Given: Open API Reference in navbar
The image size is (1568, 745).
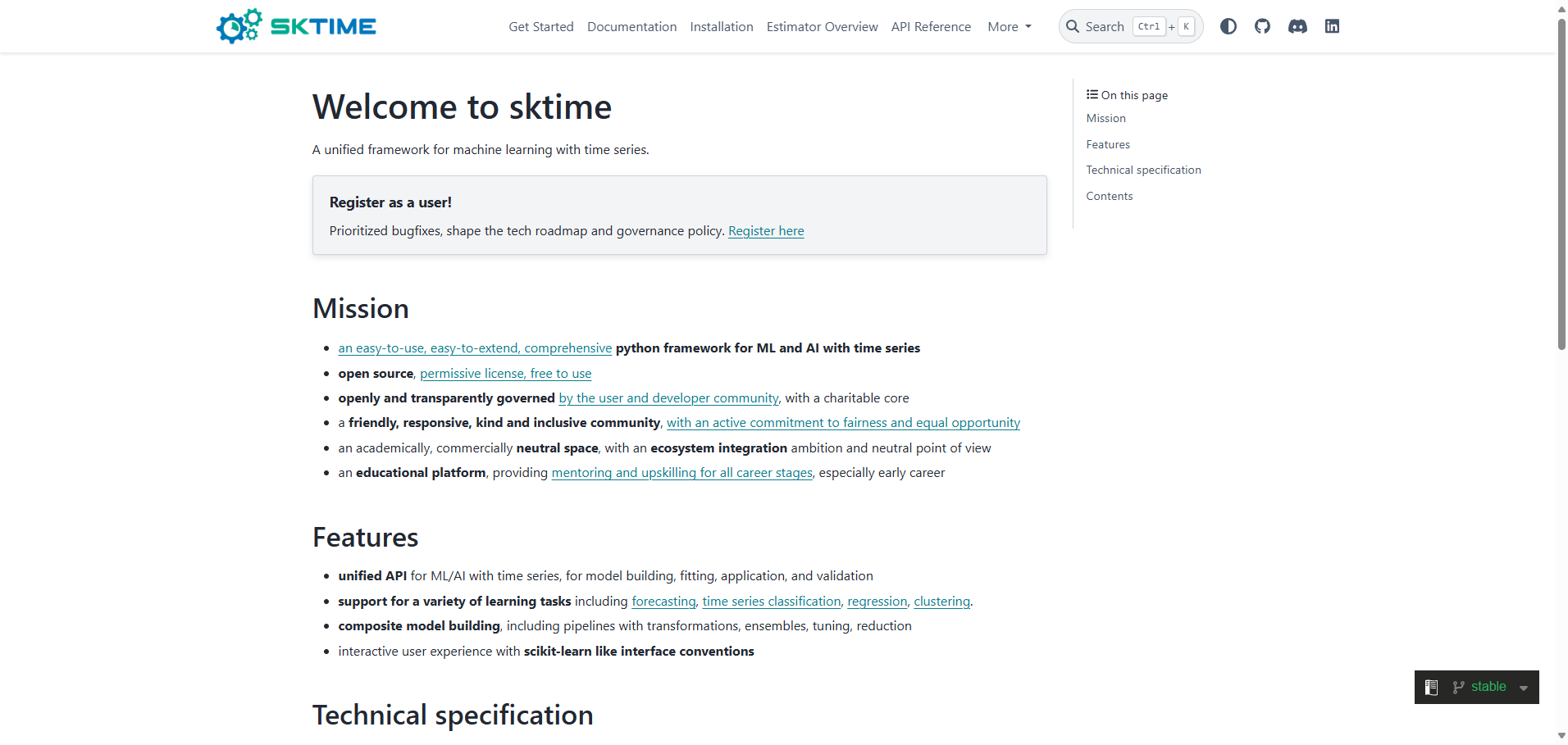Looking at the screenshot, I should [x=931, y=26].
